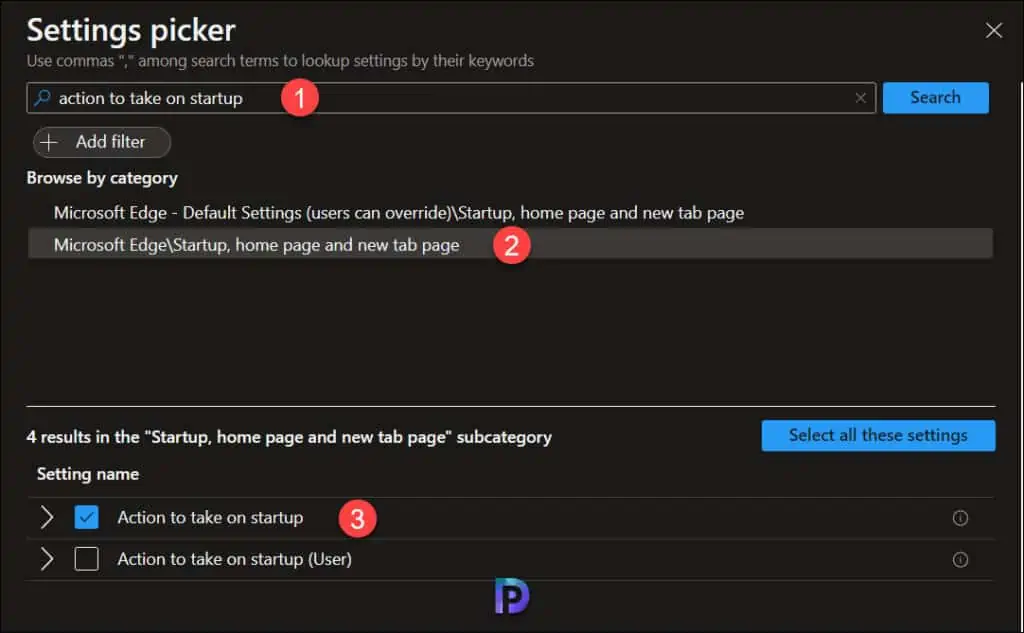Expand the Action to take on startup row
1024x633 pixels.
46,517
